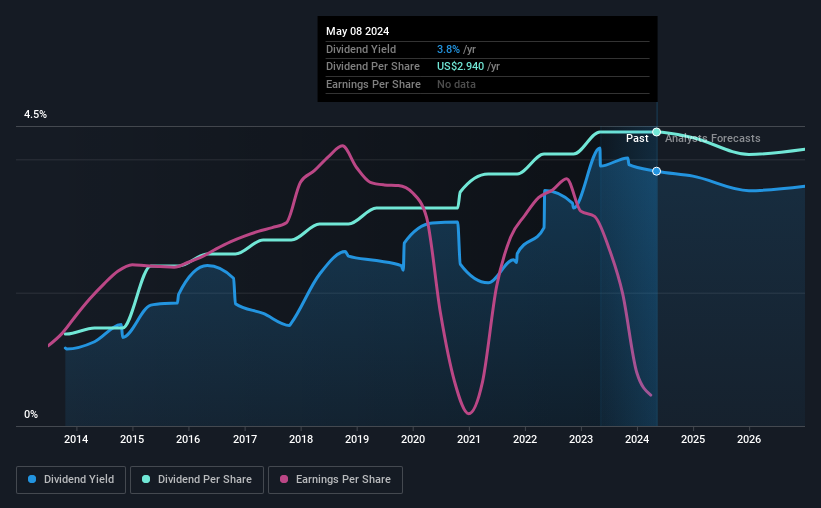This screenshot has width=821, height=508.
Task: Click the tooltip 'Earnings Per Share' row label
Action: pos(373,84)
